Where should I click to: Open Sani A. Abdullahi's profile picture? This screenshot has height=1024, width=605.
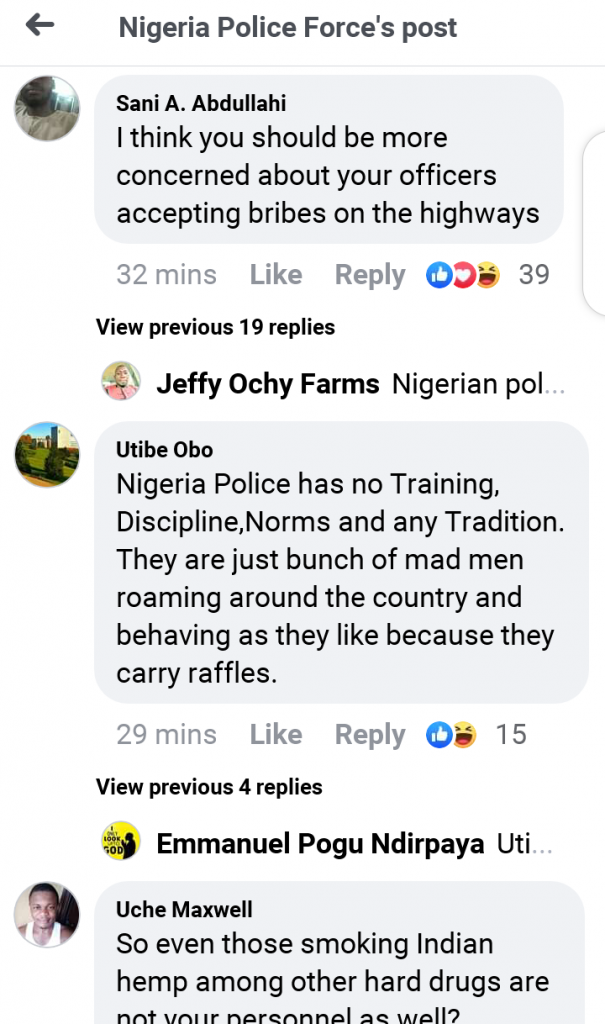47,108
